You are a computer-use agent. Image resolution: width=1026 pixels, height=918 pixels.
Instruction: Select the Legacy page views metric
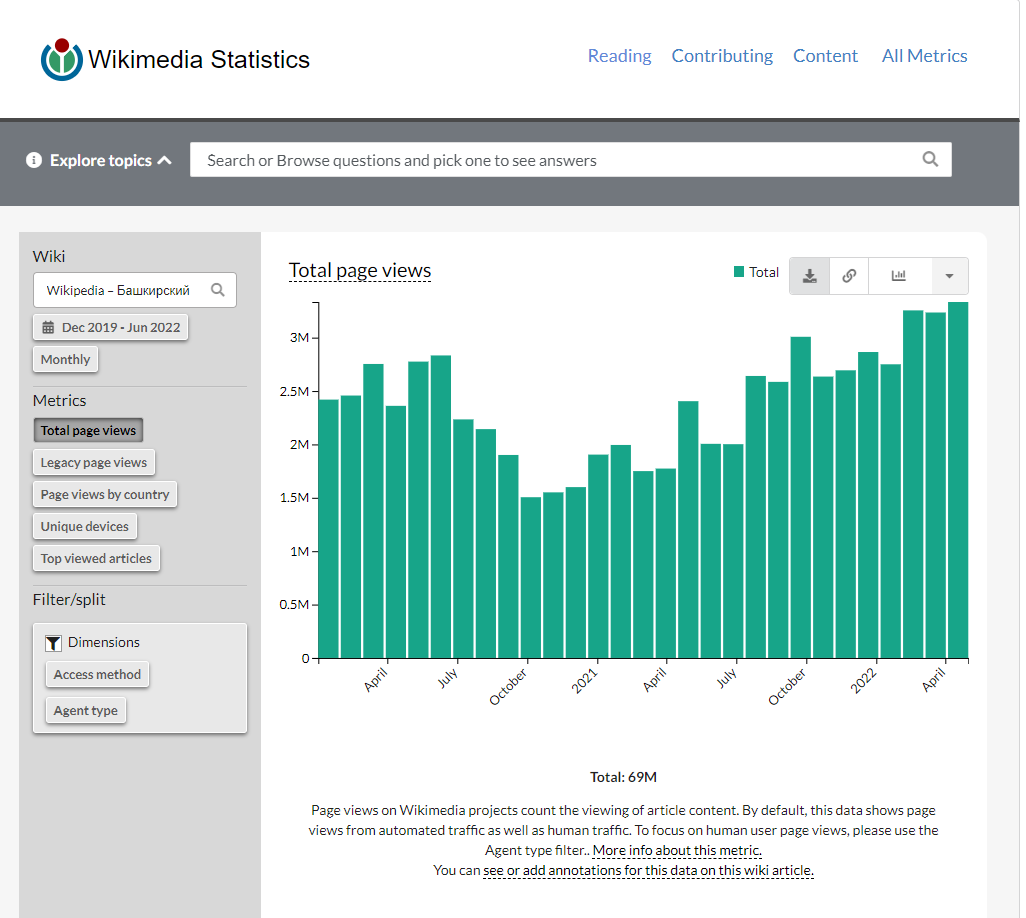pos(94,463)
